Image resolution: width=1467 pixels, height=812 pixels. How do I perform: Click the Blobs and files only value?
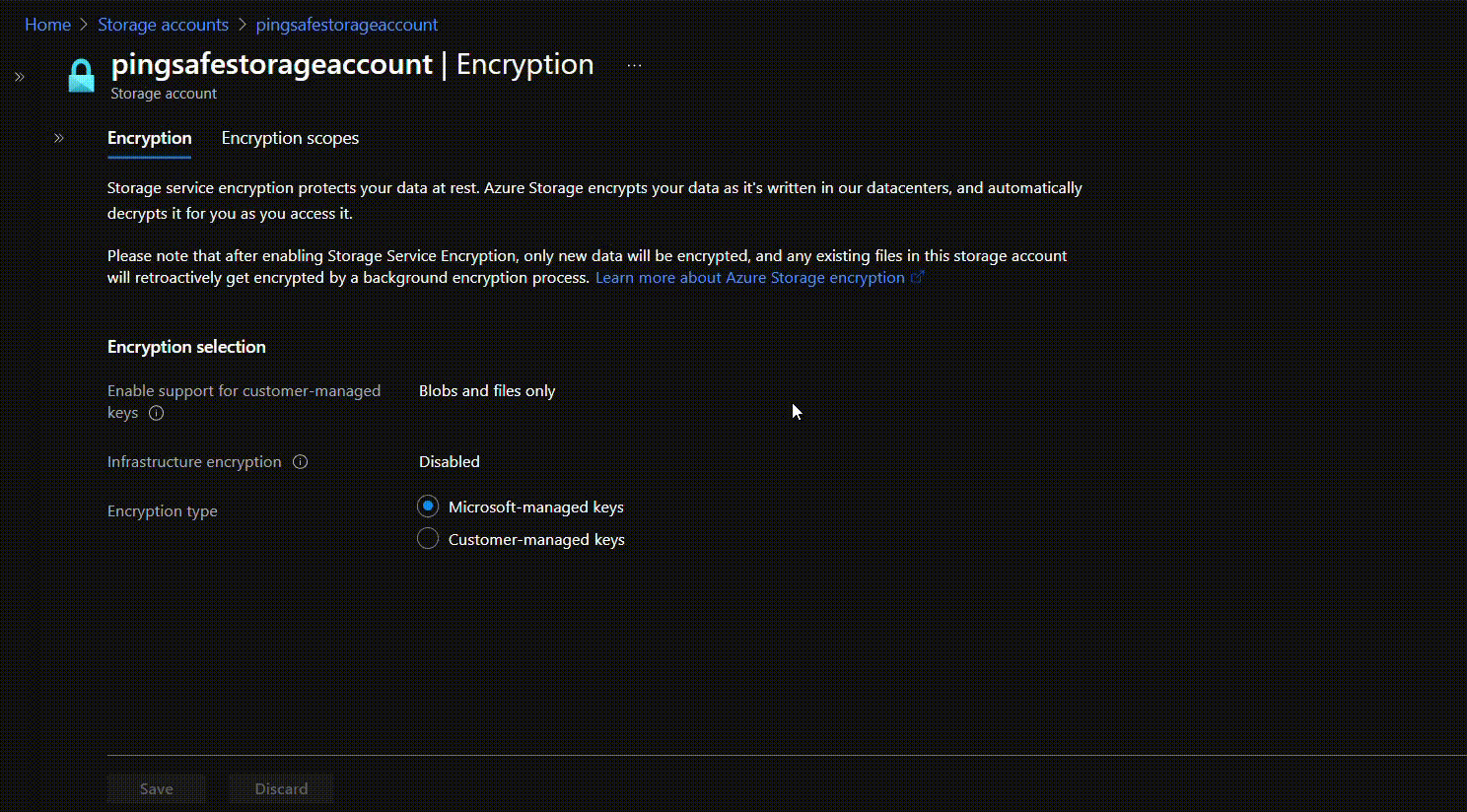click(487, 391)
